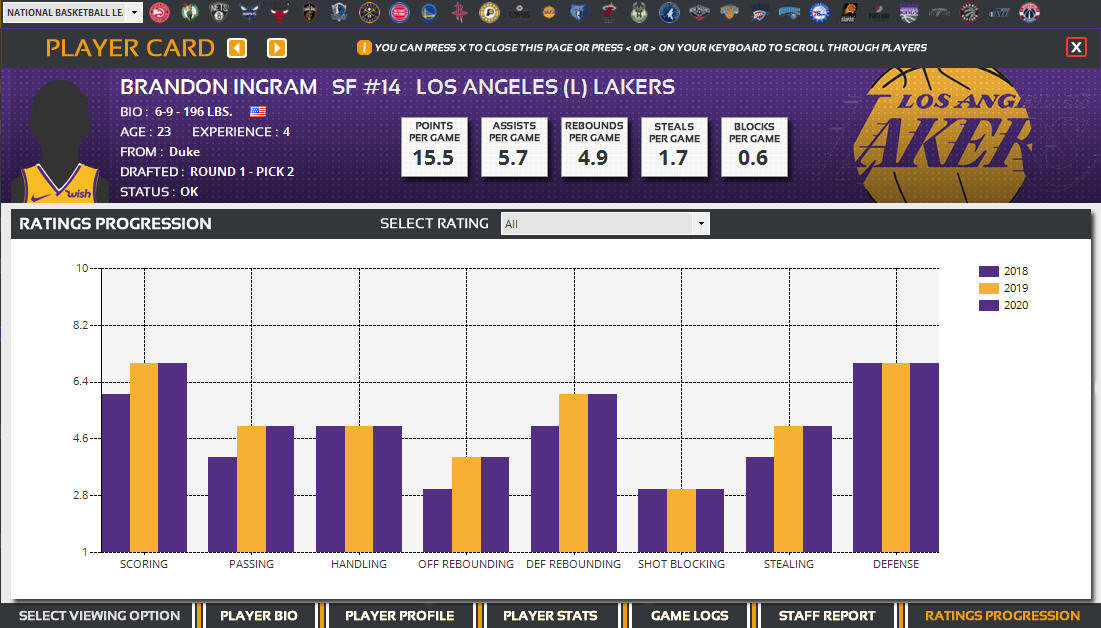The width and height of the screenshot is (1101, 628).
Task: Click the 2019 orange Scoring bar
Action: (x=144, y=457)
